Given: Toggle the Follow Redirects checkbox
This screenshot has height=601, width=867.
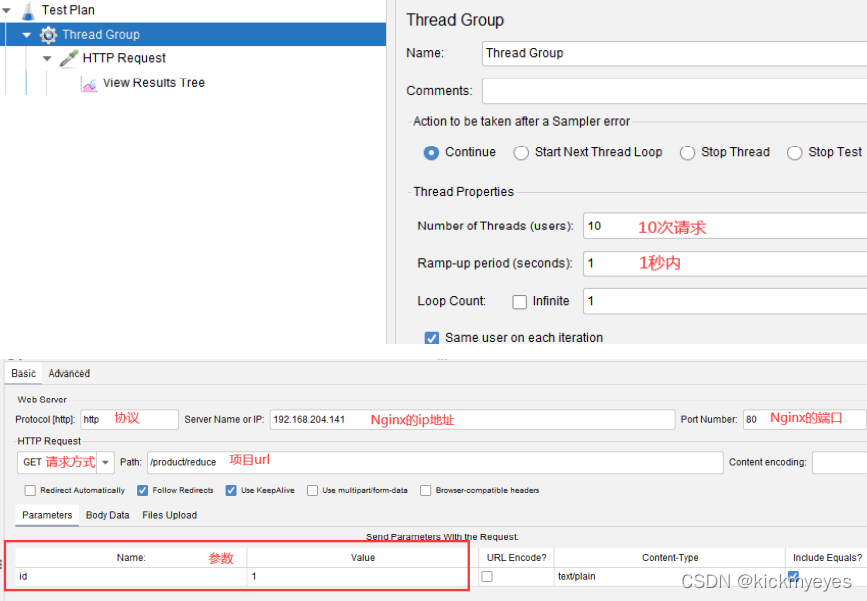Looking at the screenshot, I should (x=143, y=490).
